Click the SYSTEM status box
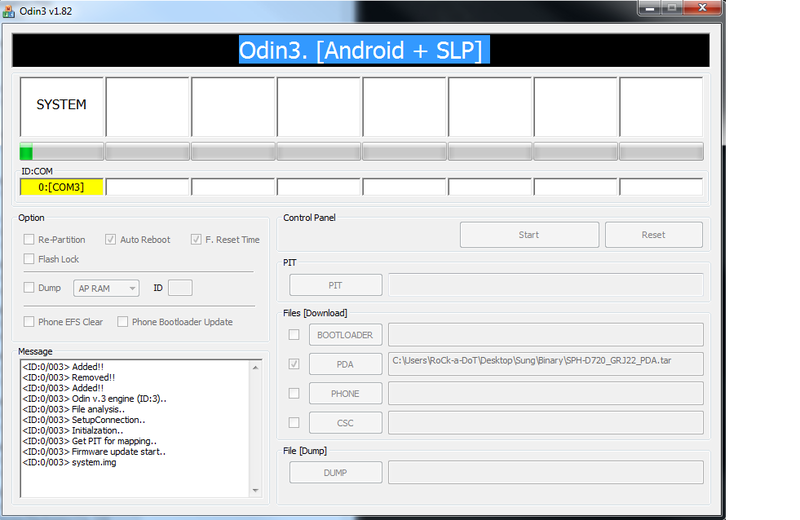 (x=62, y=107)
